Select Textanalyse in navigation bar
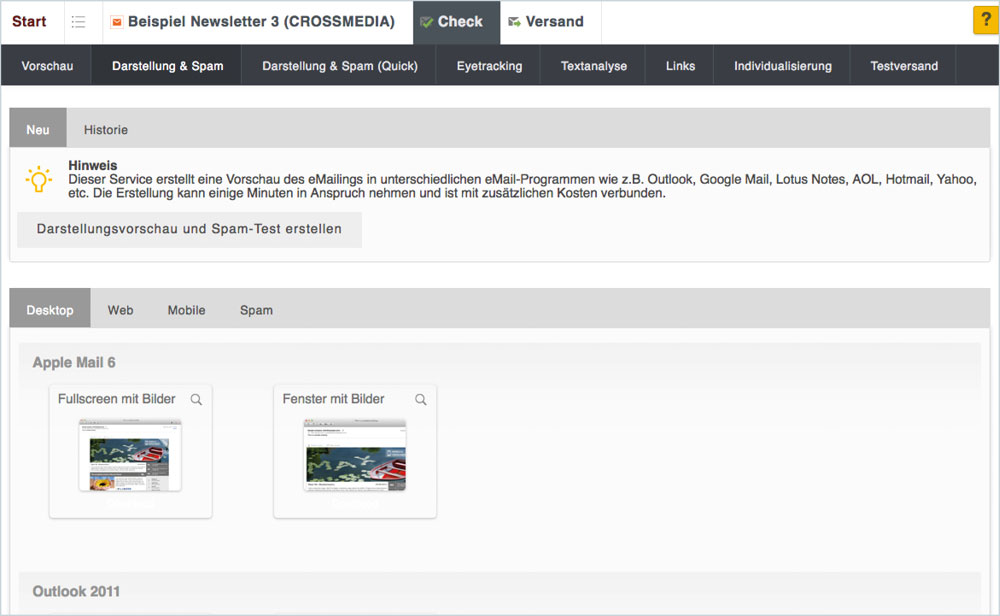 coord(594,66)
